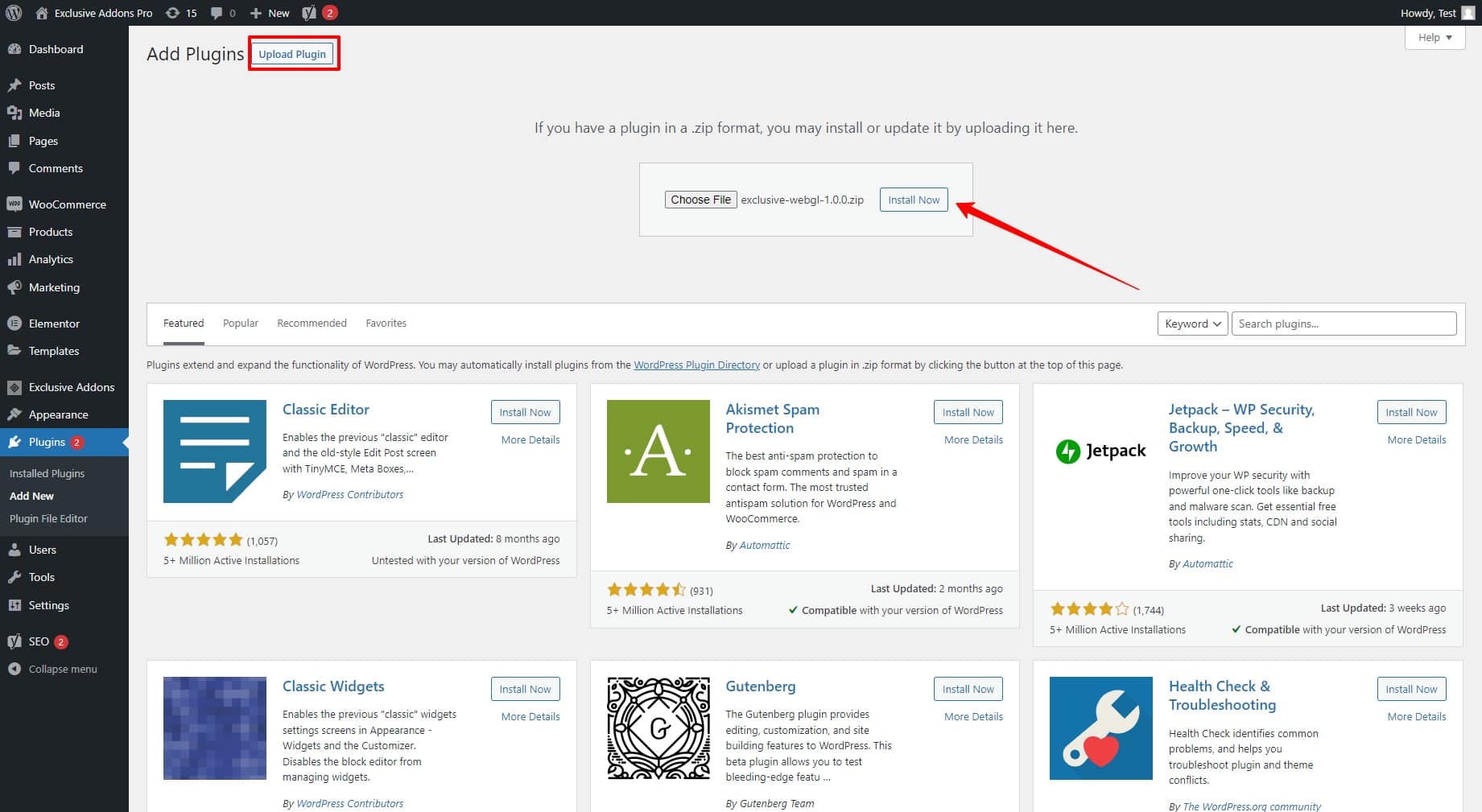Click the SEO Yoast icon in sidebar

(x=14, y=641)
